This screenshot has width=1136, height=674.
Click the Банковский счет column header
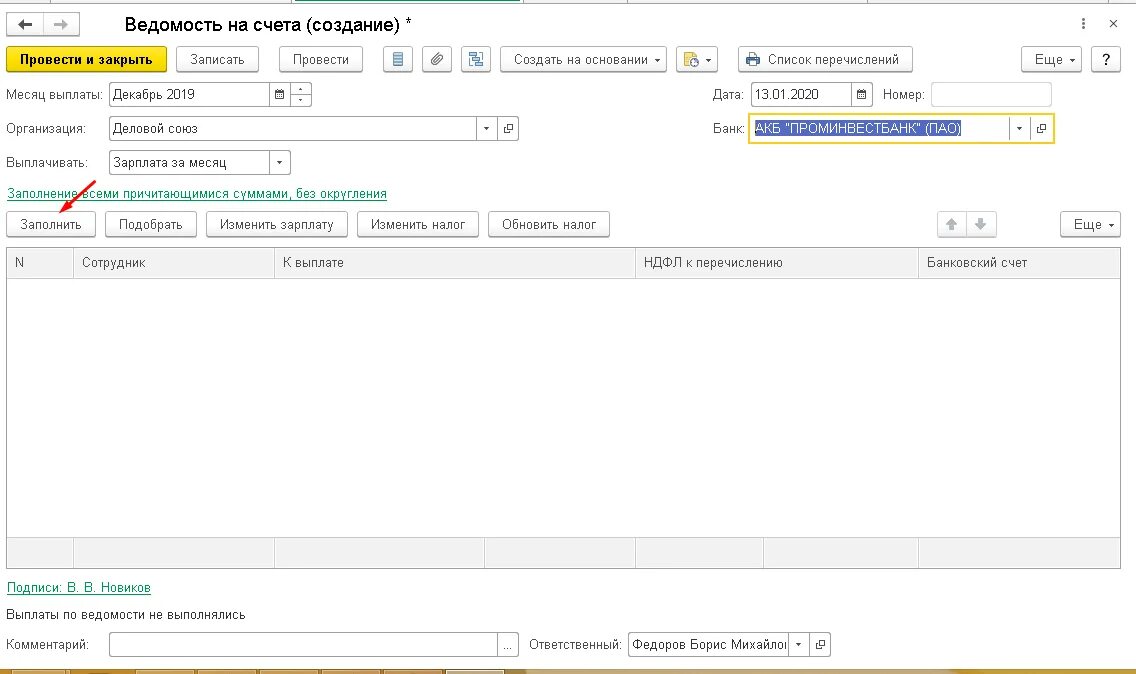coord(1019,263)
